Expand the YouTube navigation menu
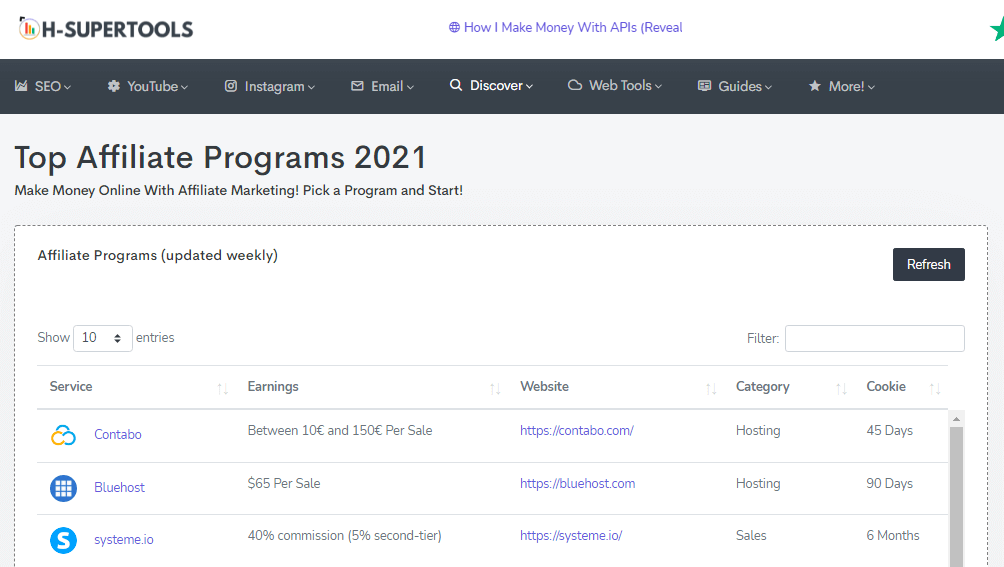 point(148,86)
